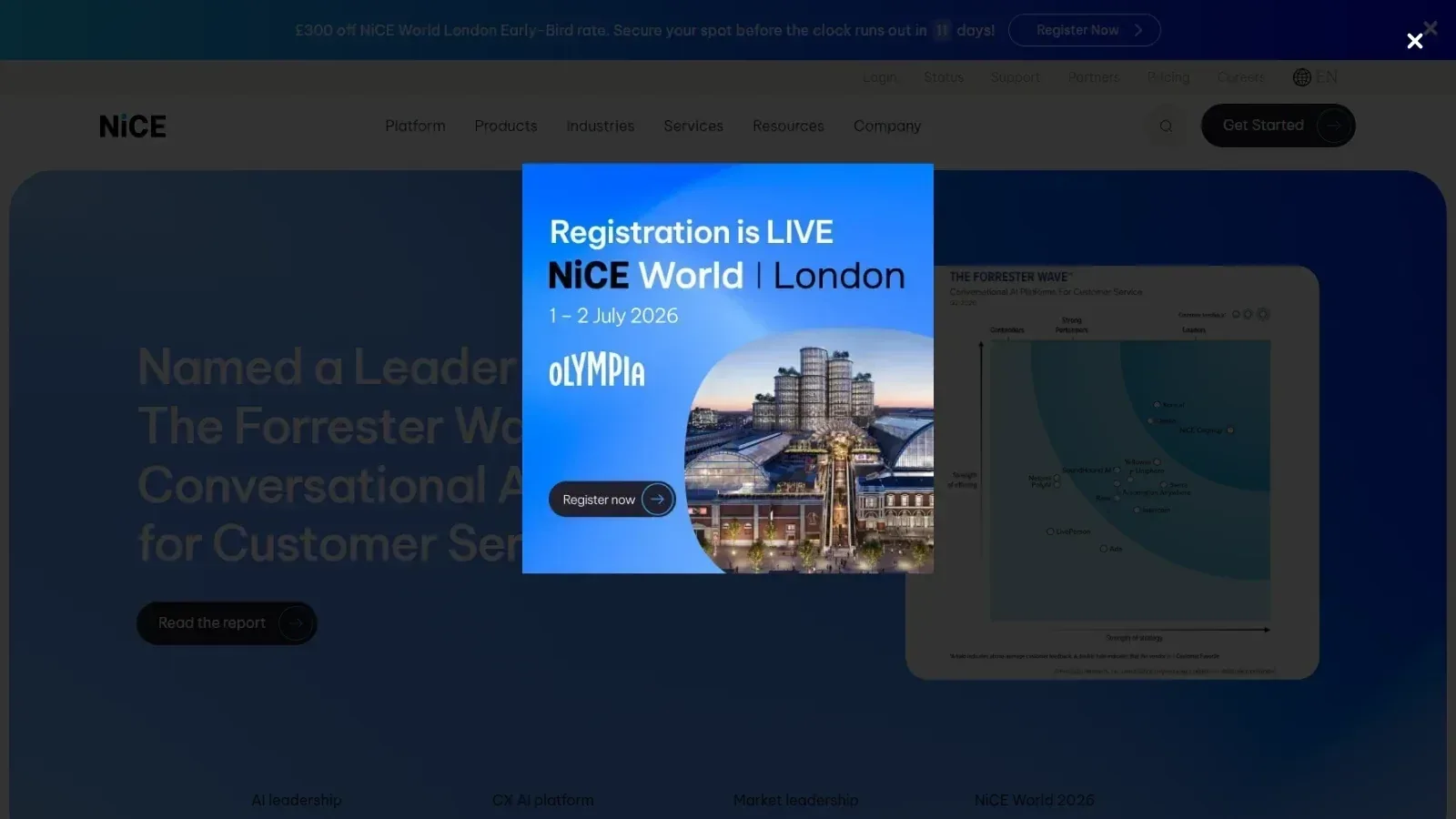This screenshot has height=819, width=1456.
Task: Select the Market leadership tab
Action: [795, 800]
